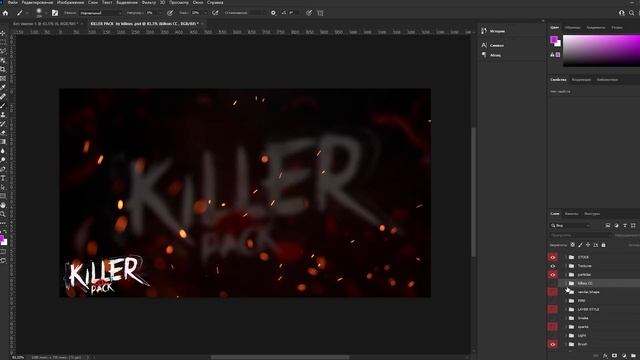Click the fx layer style icon

[x=605, y=356]
